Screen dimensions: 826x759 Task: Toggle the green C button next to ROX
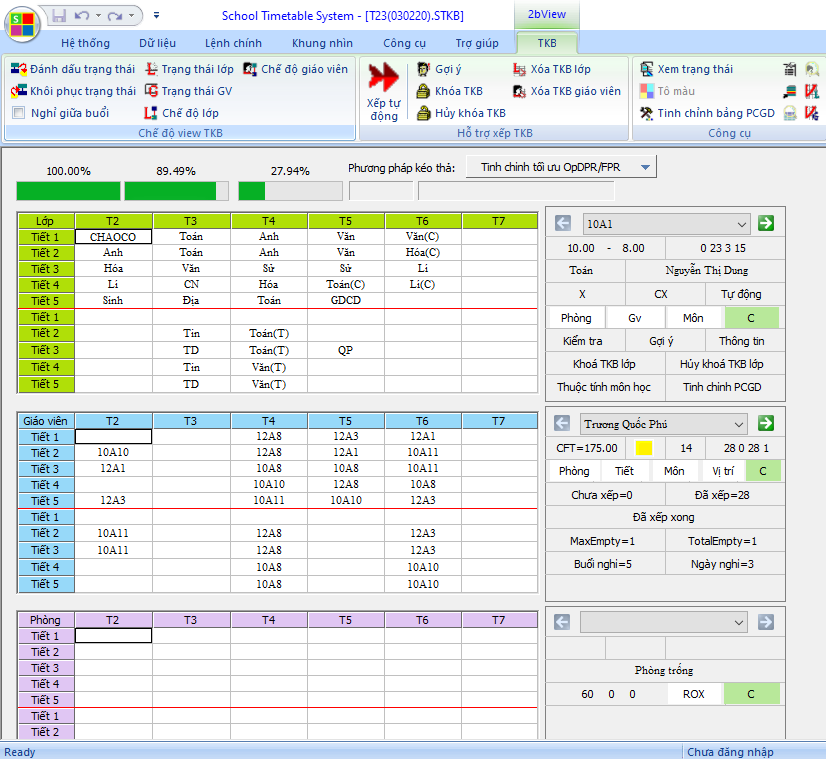751,694
